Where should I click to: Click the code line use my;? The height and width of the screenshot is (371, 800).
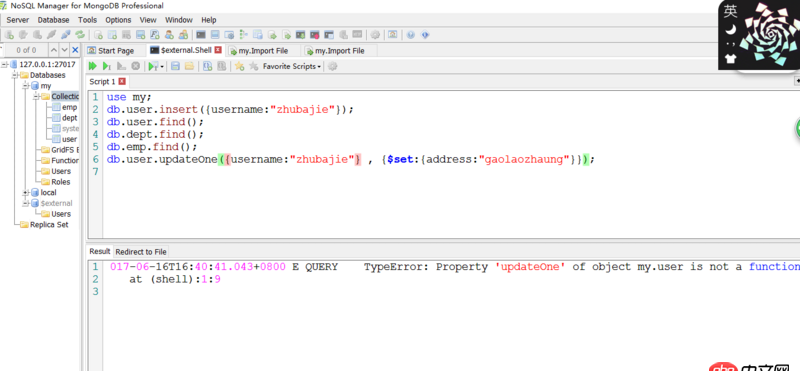pos(130,97)
